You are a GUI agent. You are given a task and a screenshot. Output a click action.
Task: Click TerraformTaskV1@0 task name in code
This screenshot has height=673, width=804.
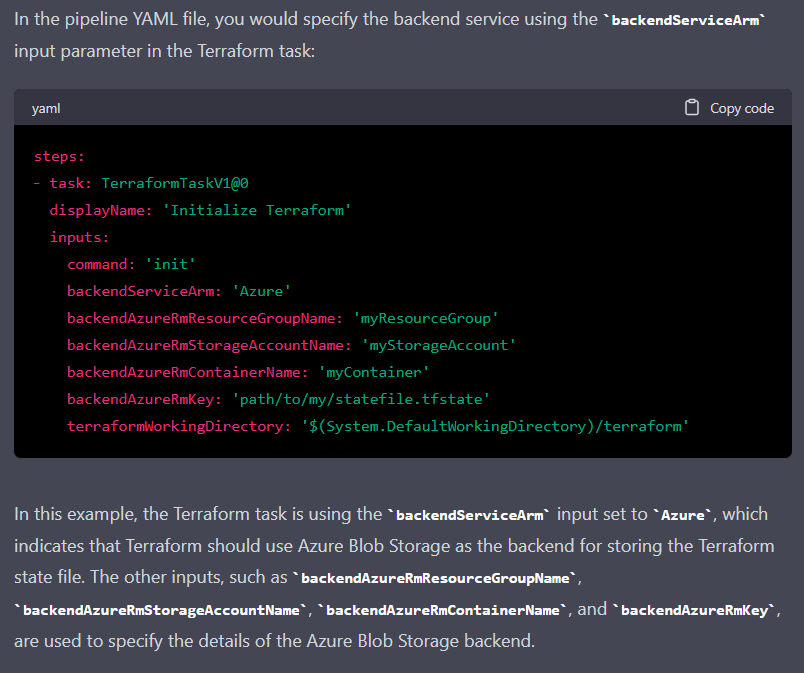tap(175, 183)
